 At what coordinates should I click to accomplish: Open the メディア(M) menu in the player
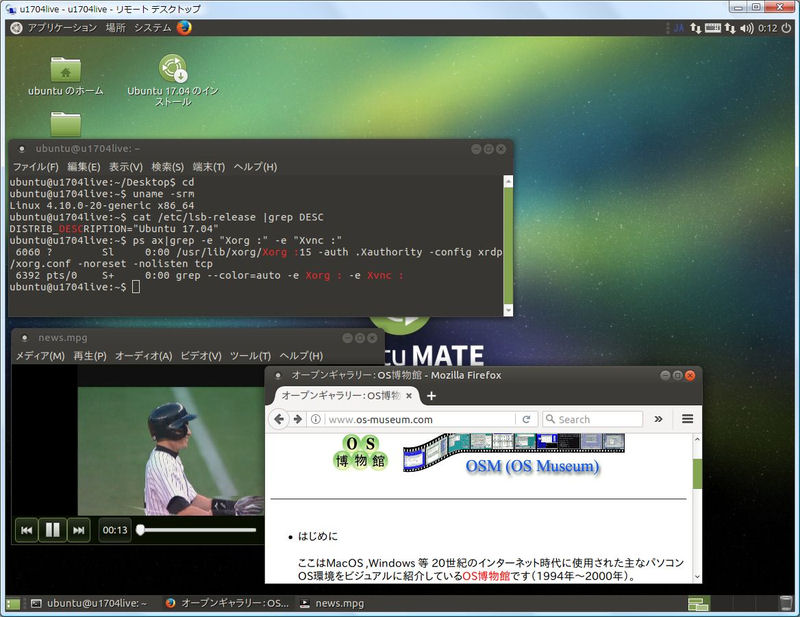point(40,356)
